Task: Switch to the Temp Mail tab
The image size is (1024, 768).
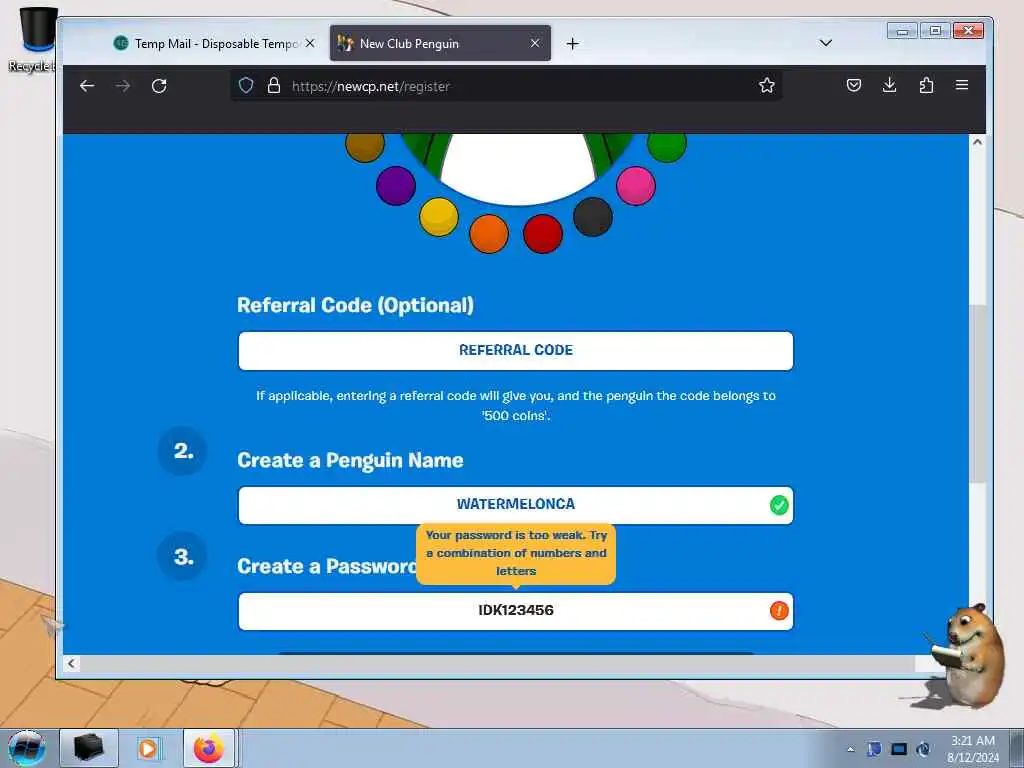Action: point(212,44)
